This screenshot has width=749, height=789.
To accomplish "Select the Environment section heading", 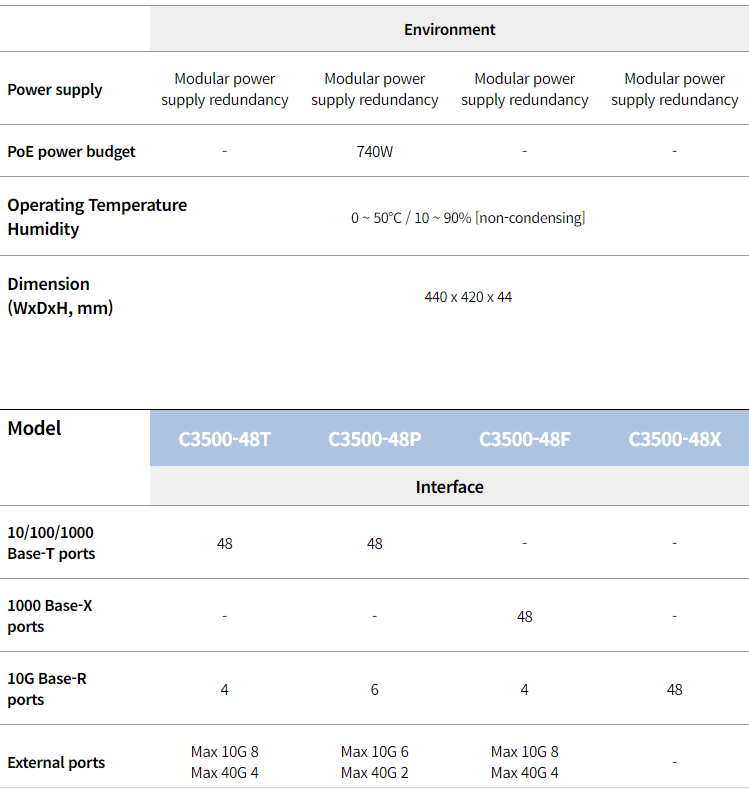I will coord(450,30).
